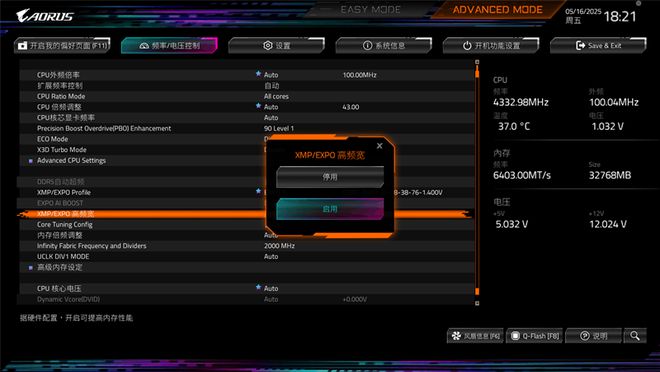Open 系统信息 tab
Image resolution: width=660 pixels, height=372 pixels.
[x=384, y=45]
